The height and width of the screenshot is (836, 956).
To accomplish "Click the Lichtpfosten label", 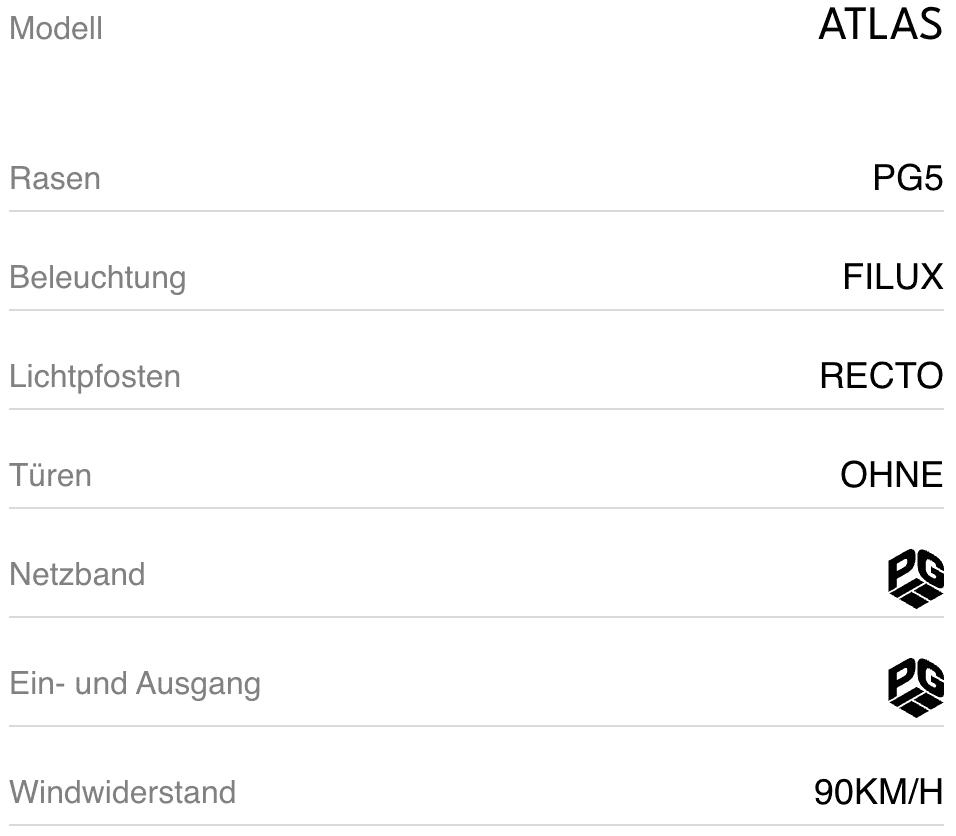I will pyautogui.click(x=95, y=377).
